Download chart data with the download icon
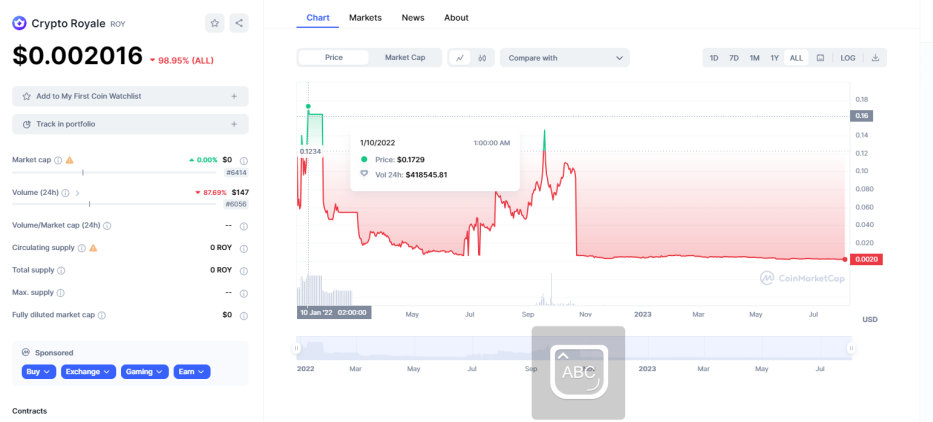The image size is (933, 422). 875,58
